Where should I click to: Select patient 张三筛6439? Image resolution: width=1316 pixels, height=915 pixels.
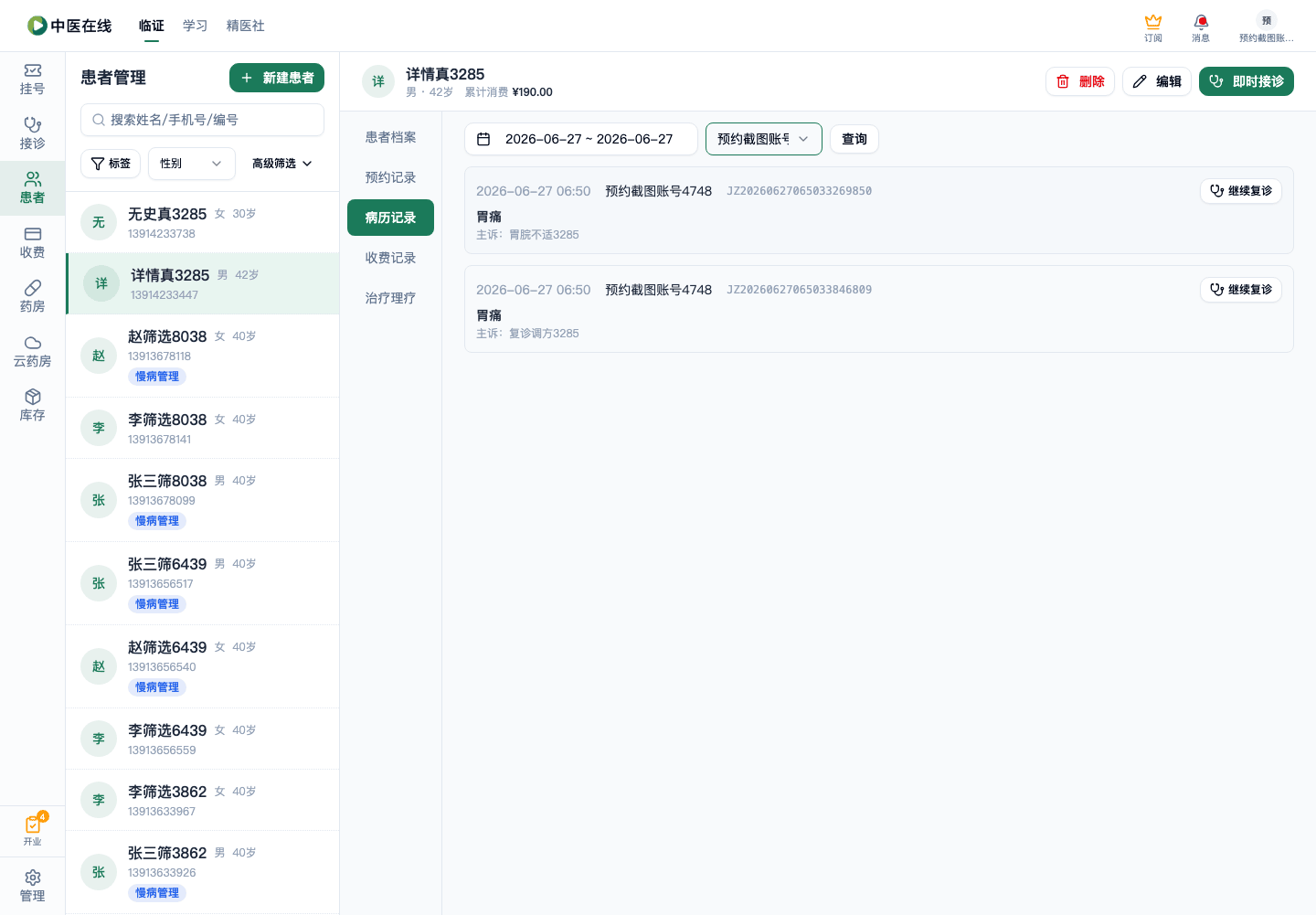(203, 583)
